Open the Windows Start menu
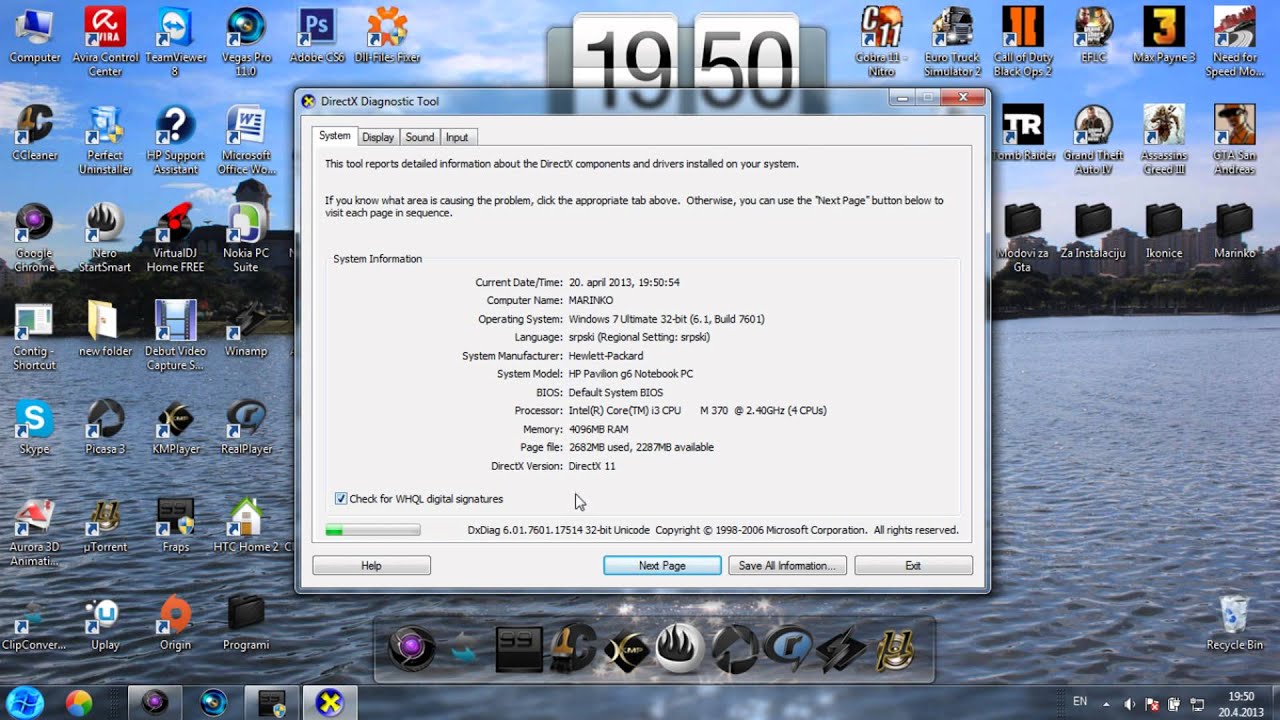The height and width of the screenshot is (720, 1280). point(25,702)
